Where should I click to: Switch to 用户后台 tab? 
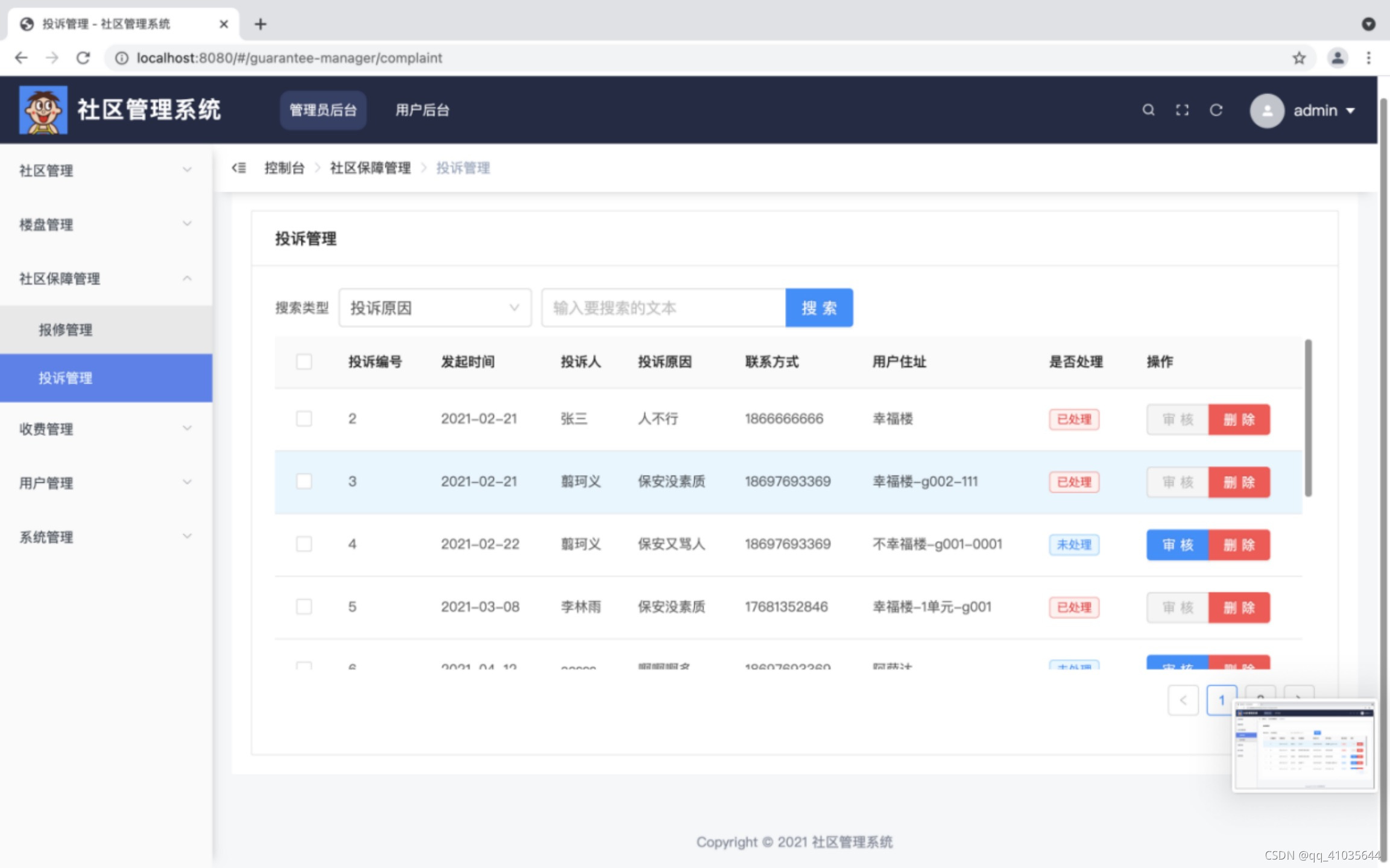(x=422, y=110)
